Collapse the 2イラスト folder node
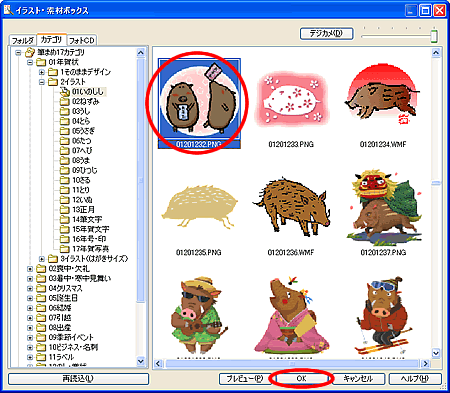450x393 pixels. point(42,82)
